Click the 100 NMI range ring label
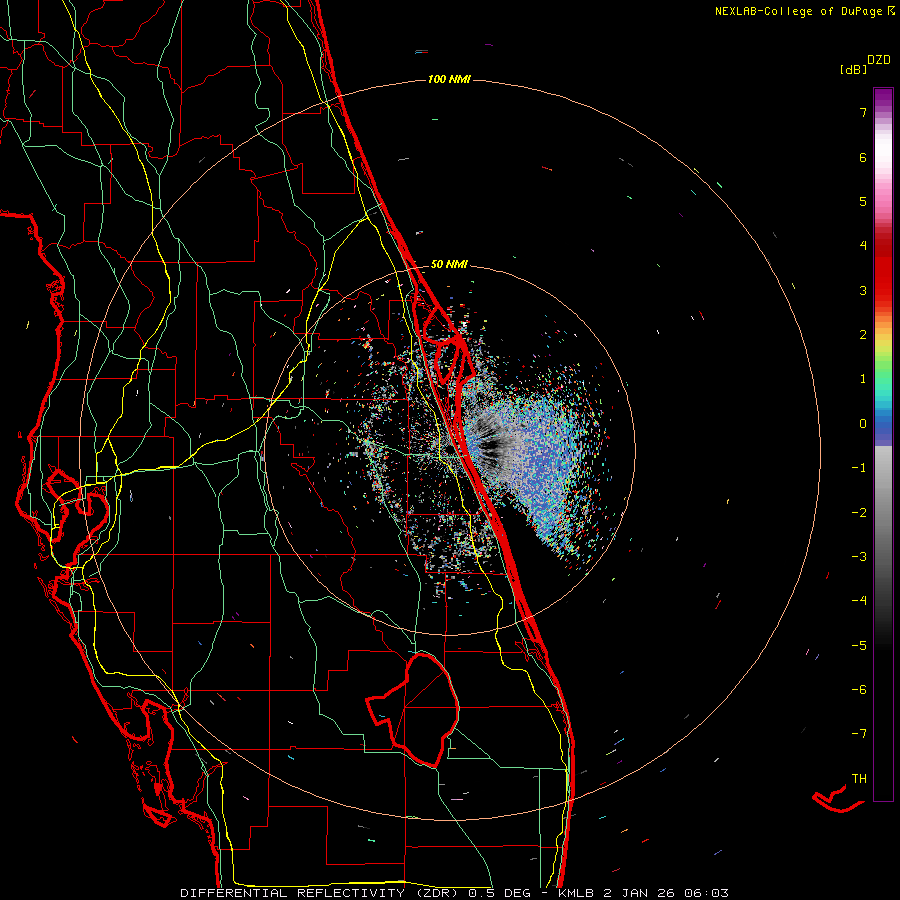 point(449,79)
